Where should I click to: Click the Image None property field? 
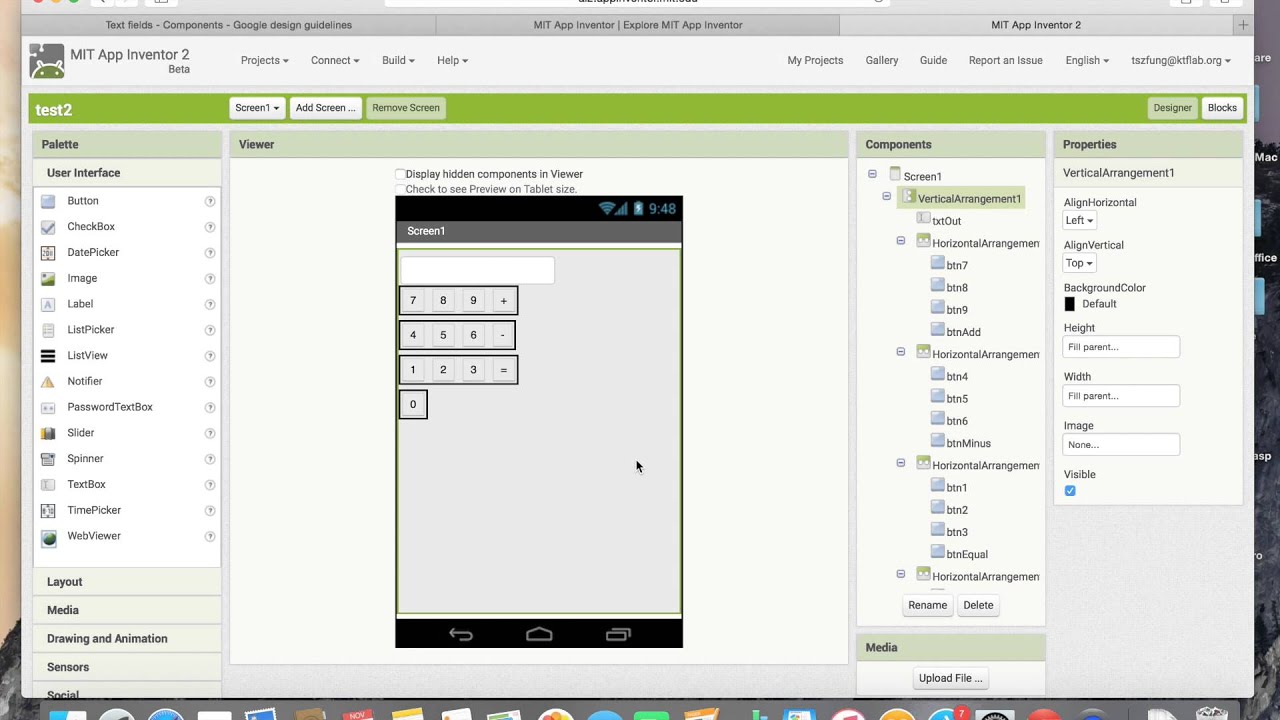(1121, 445)
